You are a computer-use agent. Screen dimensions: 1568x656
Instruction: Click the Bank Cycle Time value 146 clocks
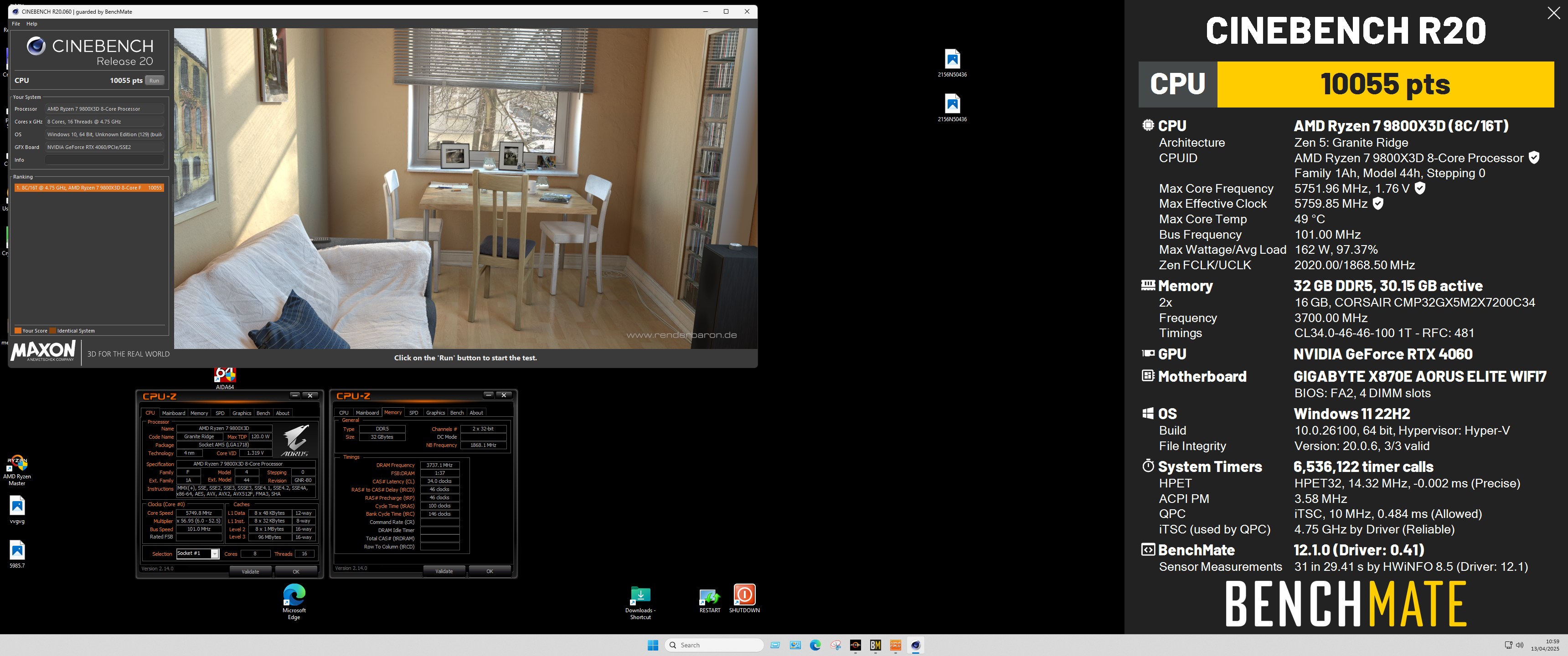click(x=439, y=513)
